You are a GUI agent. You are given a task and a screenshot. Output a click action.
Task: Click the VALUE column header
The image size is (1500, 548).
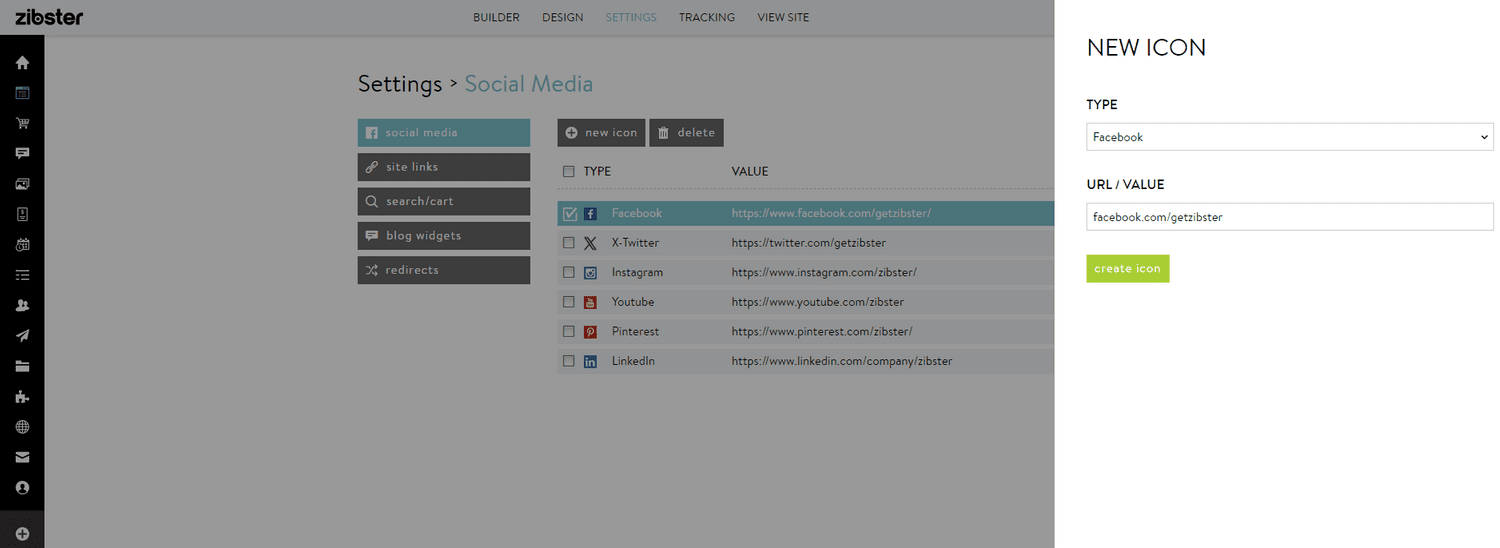point(750,171)
